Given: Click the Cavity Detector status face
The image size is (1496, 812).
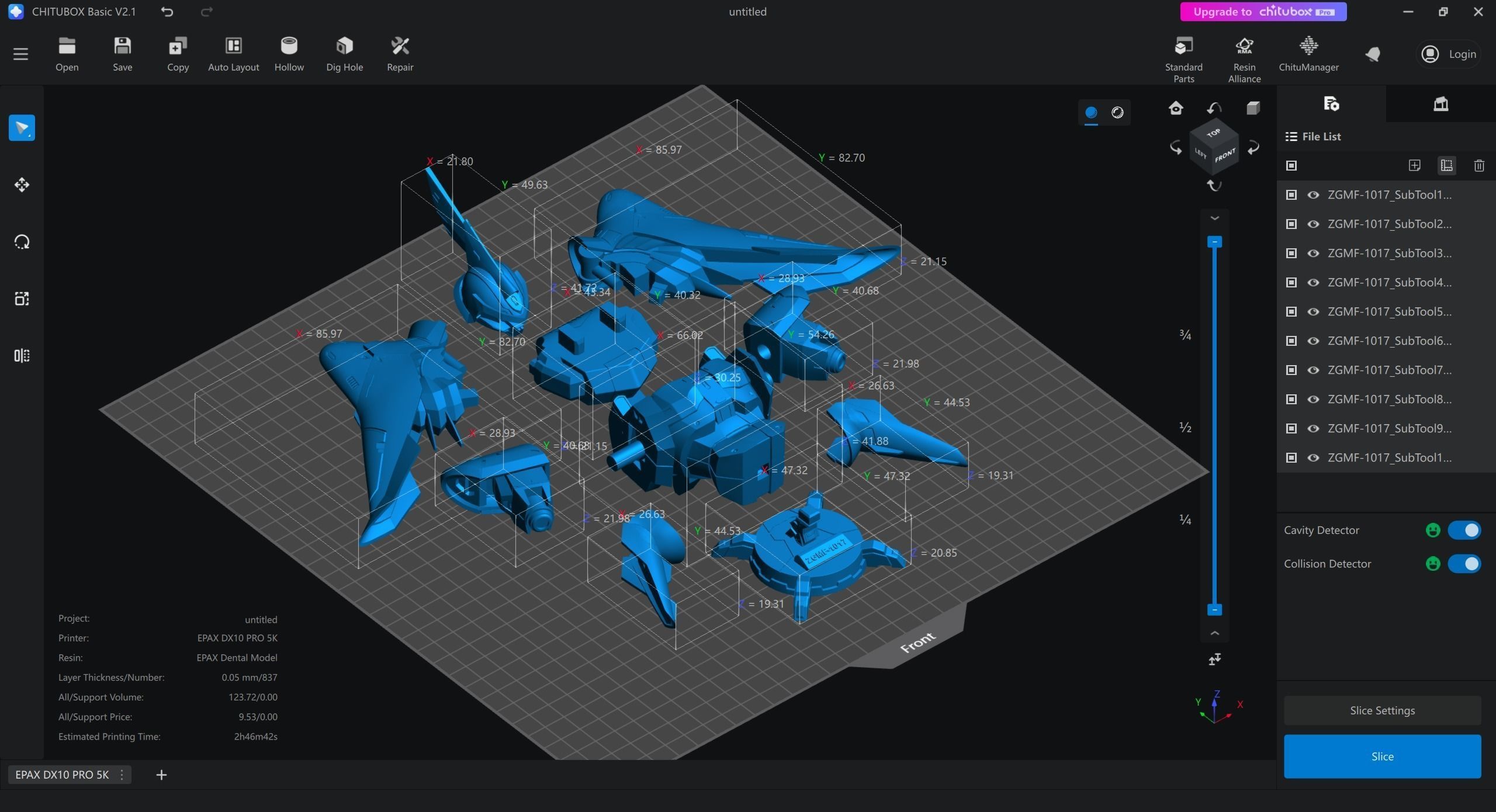Looking at the screenshot, I should click(1432, 530).
